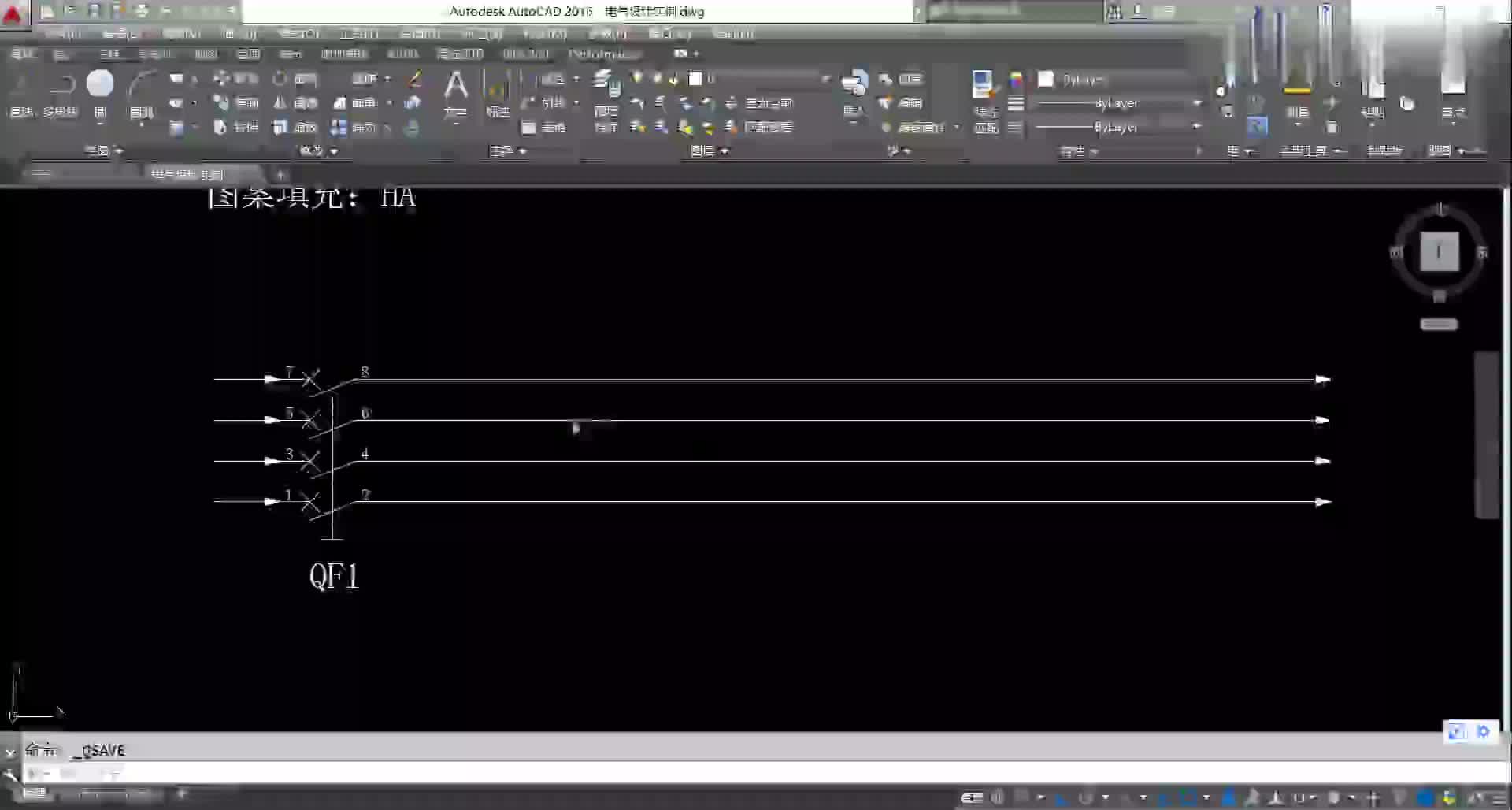Click the Match Properties tool
The width and height of the screenshot is (1512, 810).
[984, 101]
